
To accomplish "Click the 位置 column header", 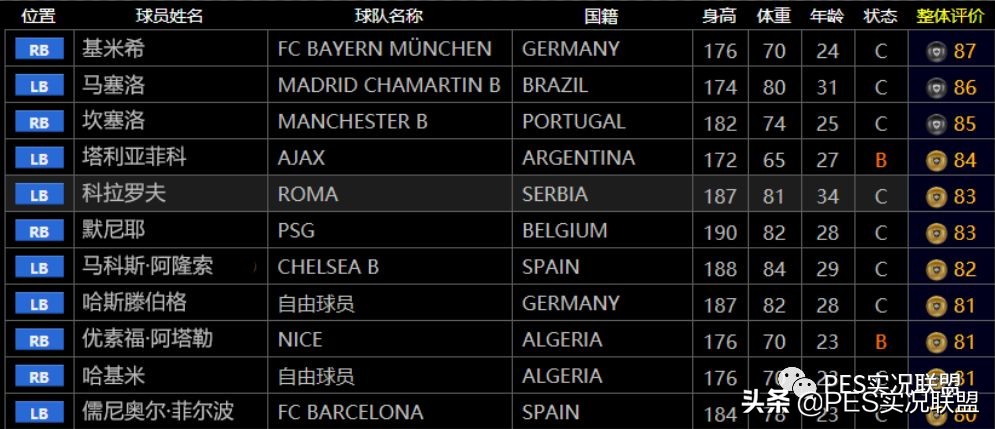I will pos(38,16).
